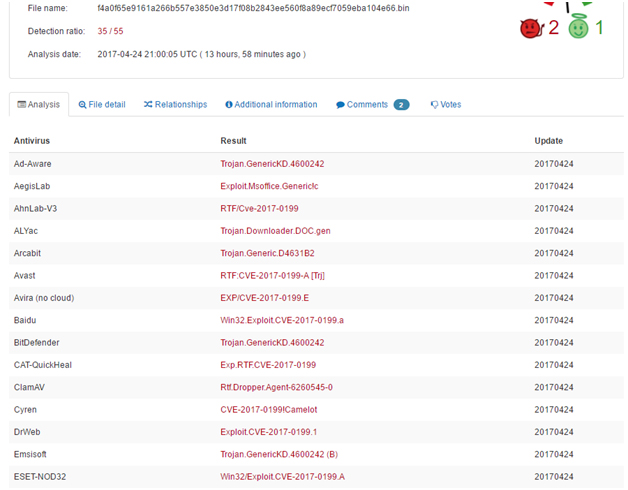
Task: Click result CVE-2017-0199!Camelot
Action: (268, 410)
